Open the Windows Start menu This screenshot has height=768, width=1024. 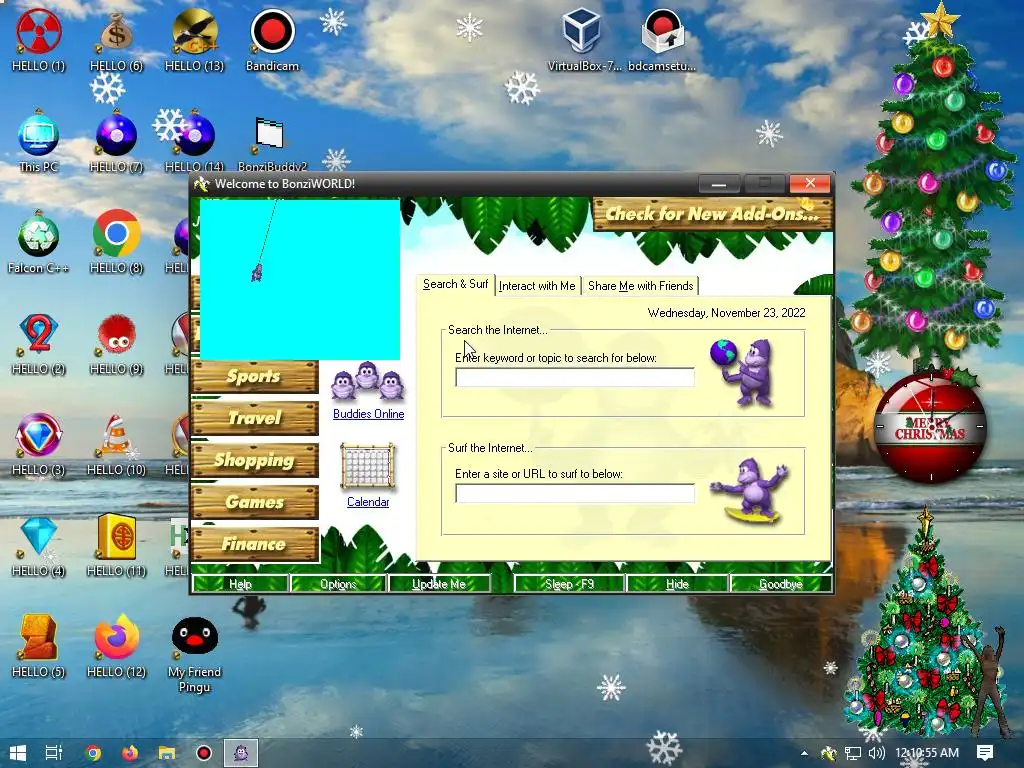click(18, 753)
